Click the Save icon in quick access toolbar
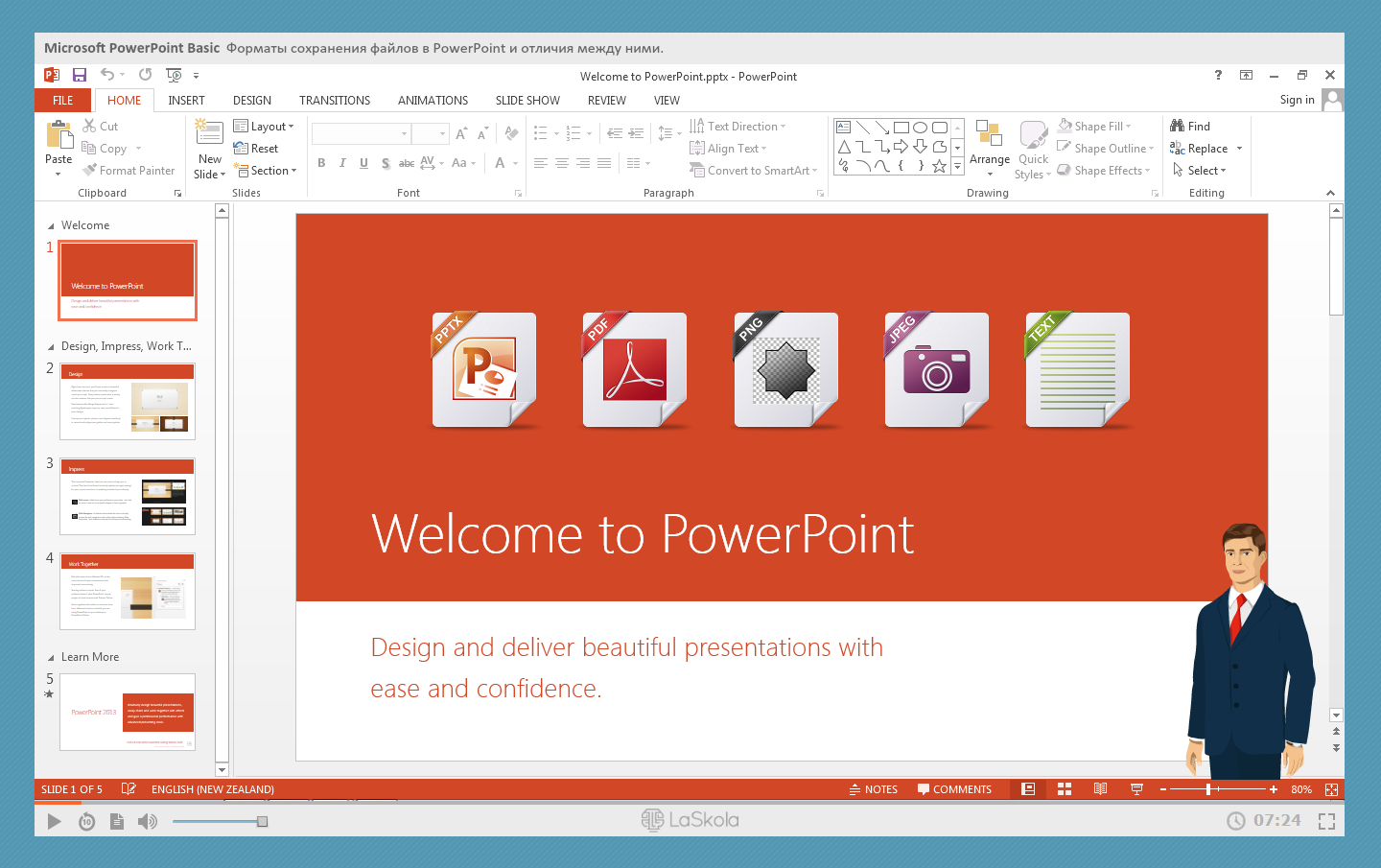Screen dimensions: 1381x868 tap(80, 75)
